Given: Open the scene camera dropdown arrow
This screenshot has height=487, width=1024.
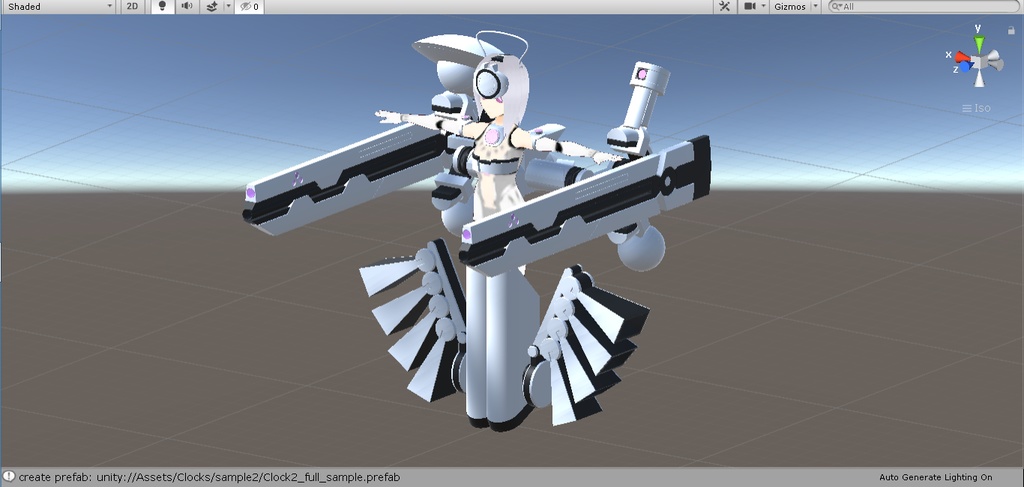Looking at the screenshot, I should point(763,7).
